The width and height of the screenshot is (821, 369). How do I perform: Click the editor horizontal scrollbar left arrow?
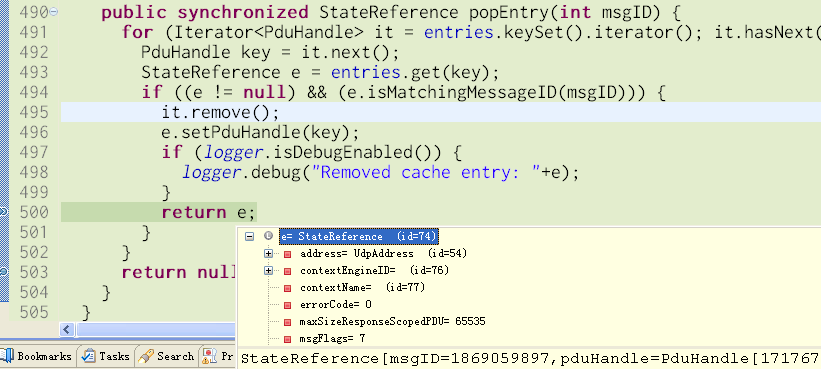67,329
